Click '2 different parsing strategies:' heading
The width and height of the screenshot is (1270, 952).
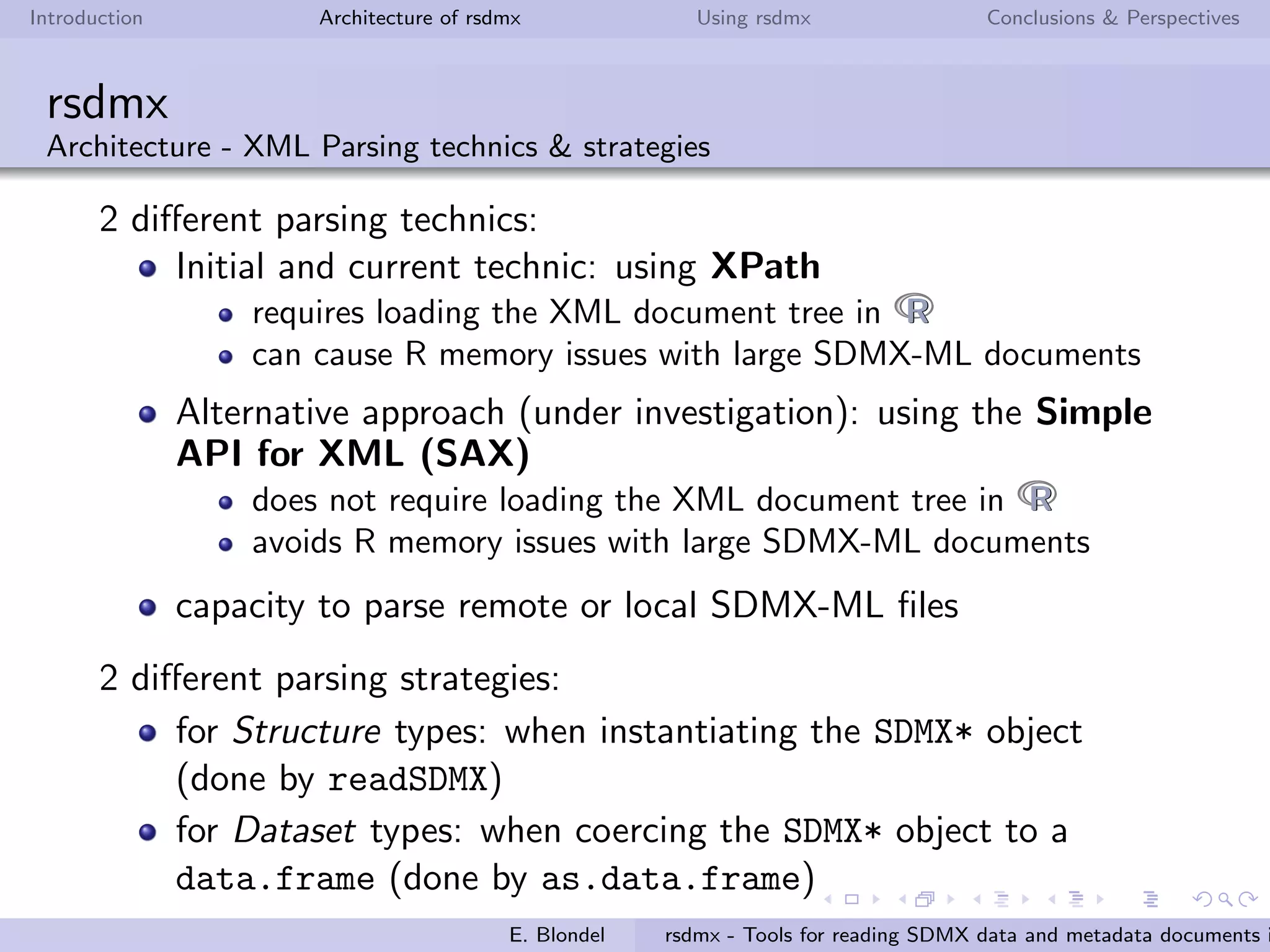(329, 679)
